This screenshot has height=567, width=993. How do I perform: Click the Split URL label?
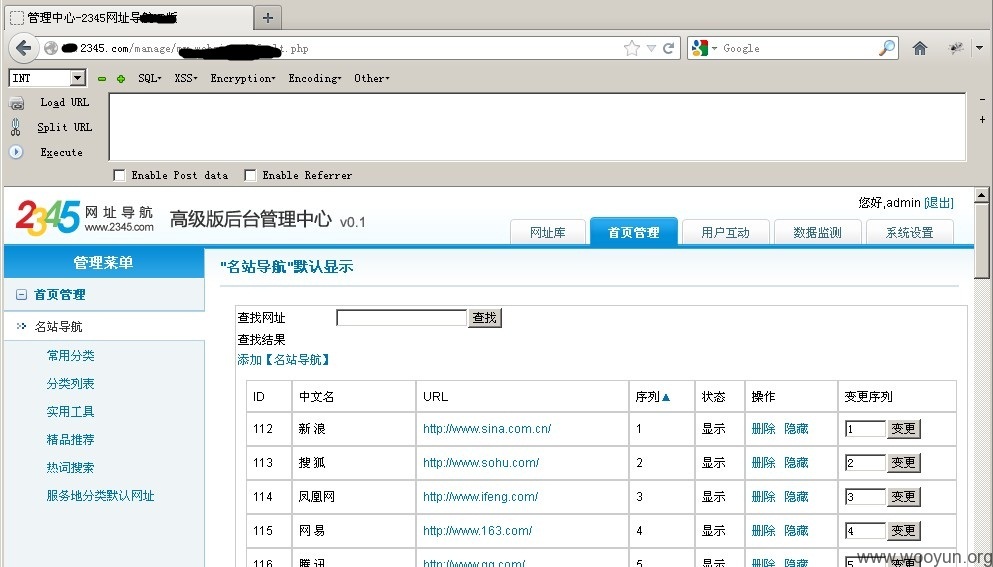pos(65,127)
